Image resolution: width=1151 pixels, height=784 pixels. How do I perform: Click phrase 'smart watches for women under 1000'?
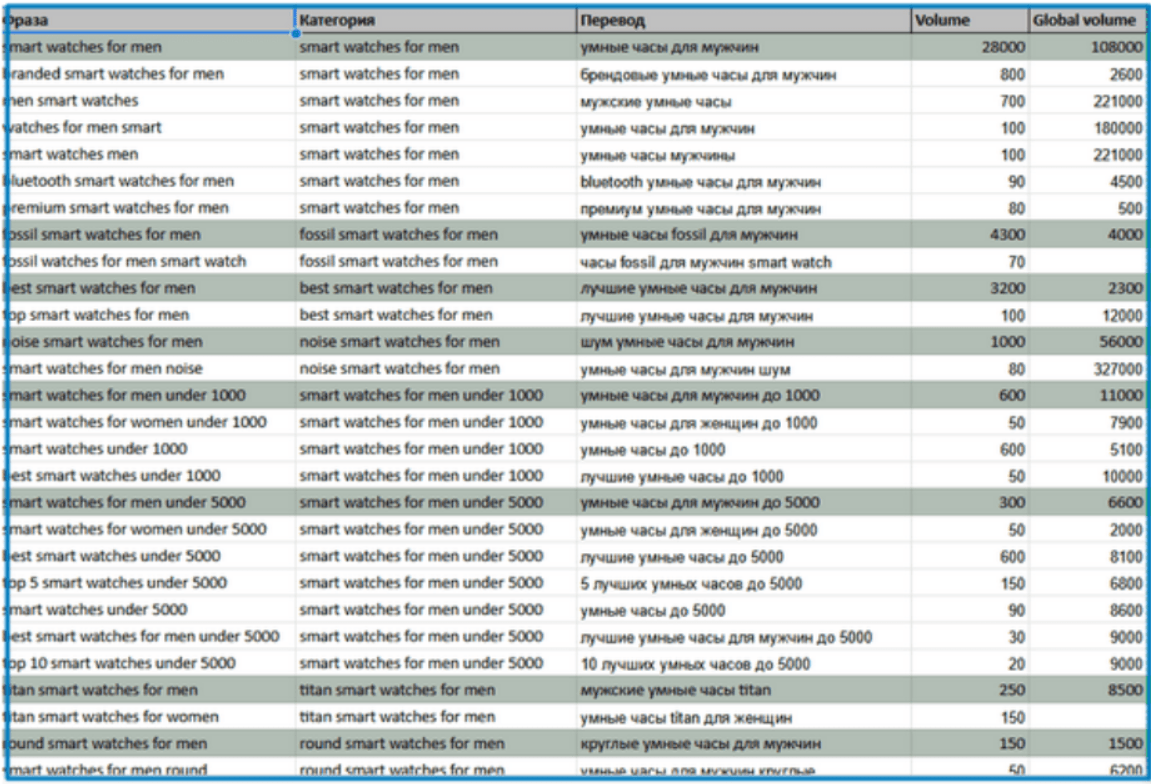coord(150,422)
